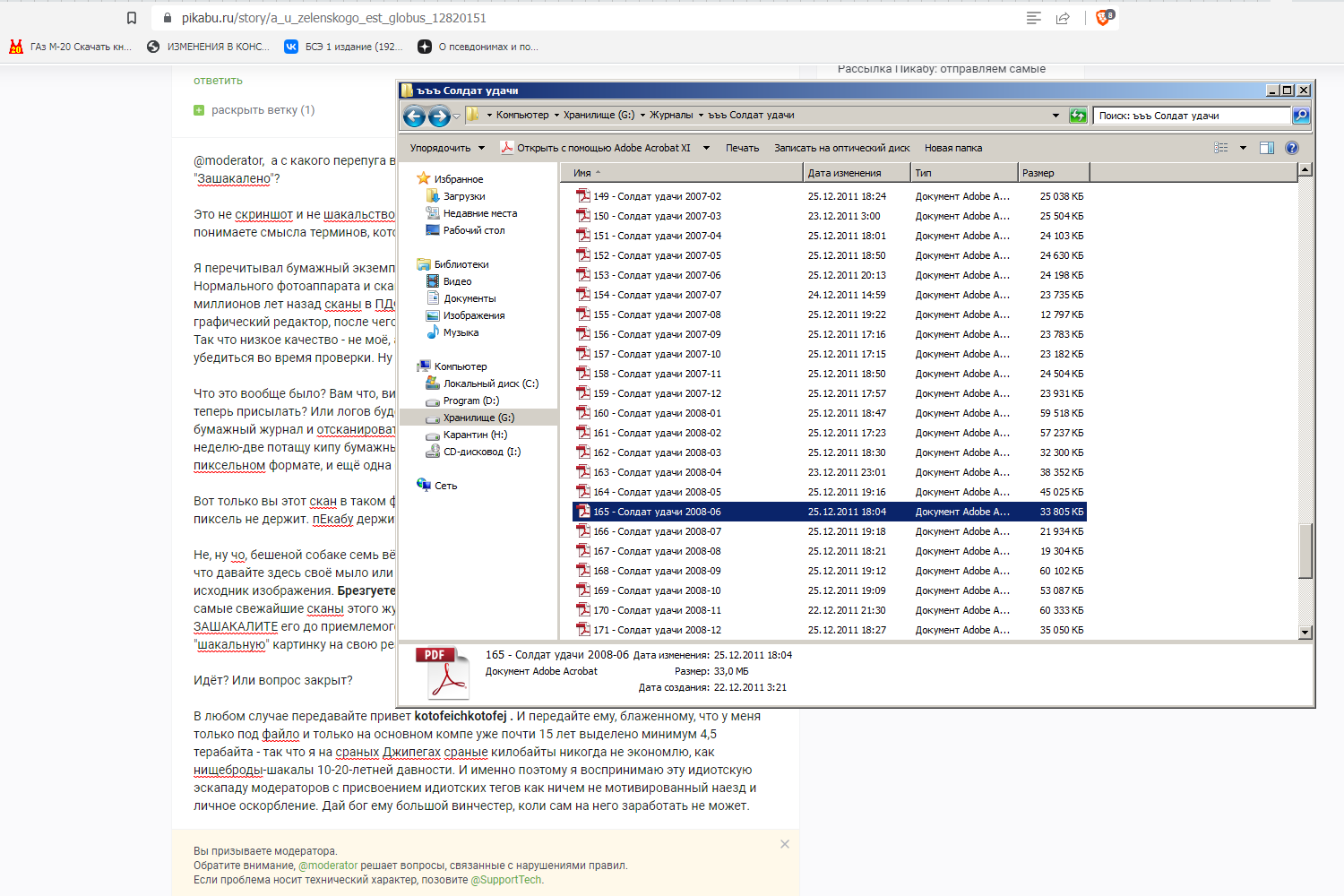Viewport: 1344px width, 896px height.
Task: Click Печать in Explorer toolbar
Action: pos(742,148)
